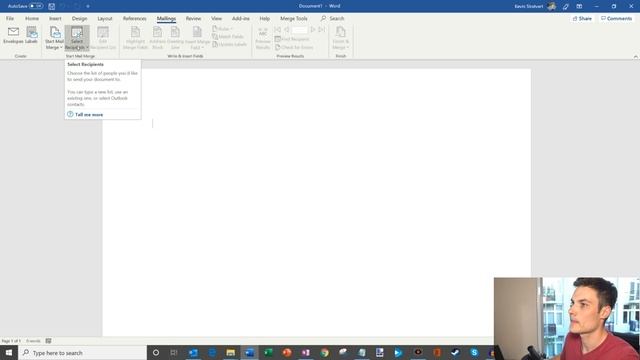
Task: Click the proofing icon in status bar
Action: [49, 341]
